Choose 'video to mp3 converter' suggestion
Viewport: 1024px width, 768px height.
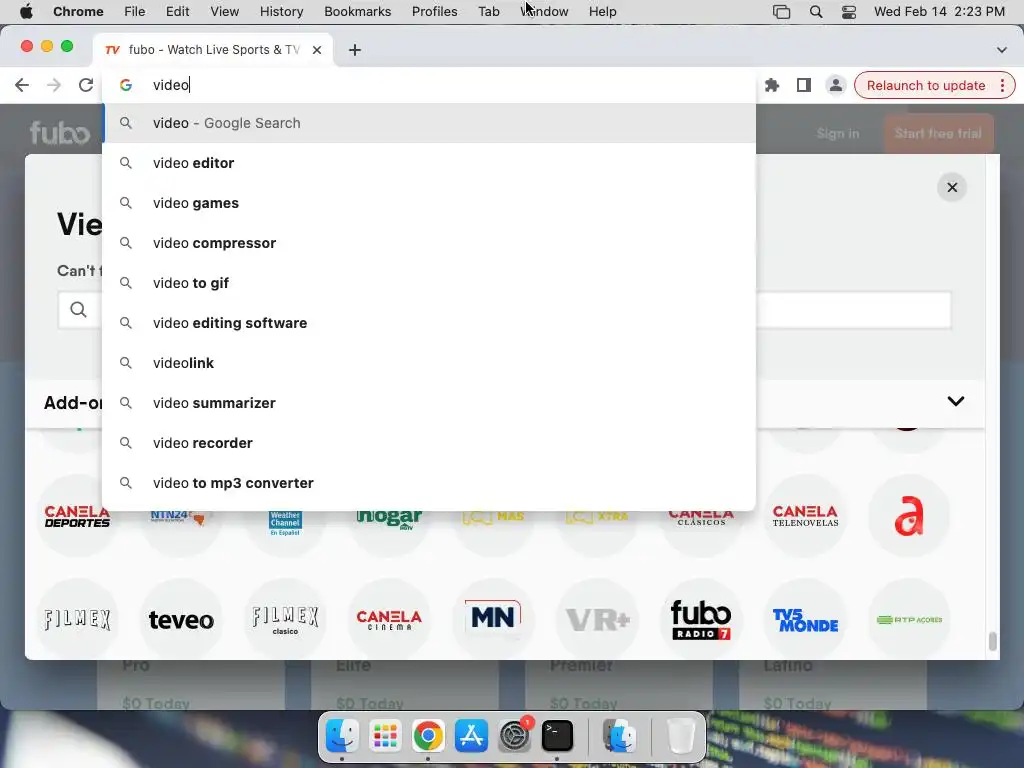[429, 483]
